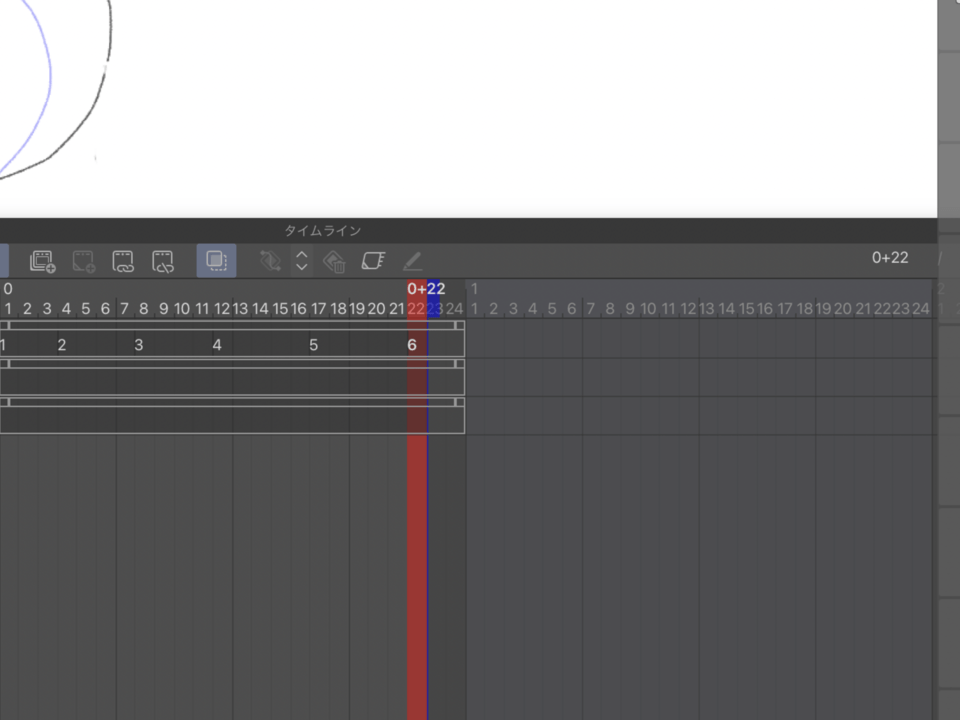Click the blue end-frame marker above frame 23
The width and height of the screenshot is (960, 720).
[434, 298]
